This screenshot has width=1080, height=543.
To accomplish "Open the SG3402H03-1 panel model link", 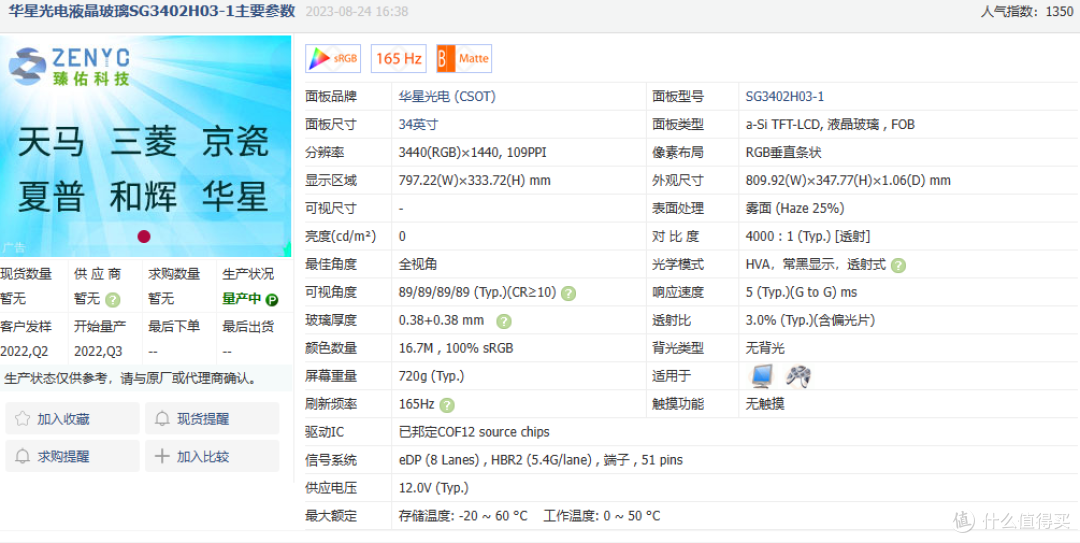I will click(785, 97).
